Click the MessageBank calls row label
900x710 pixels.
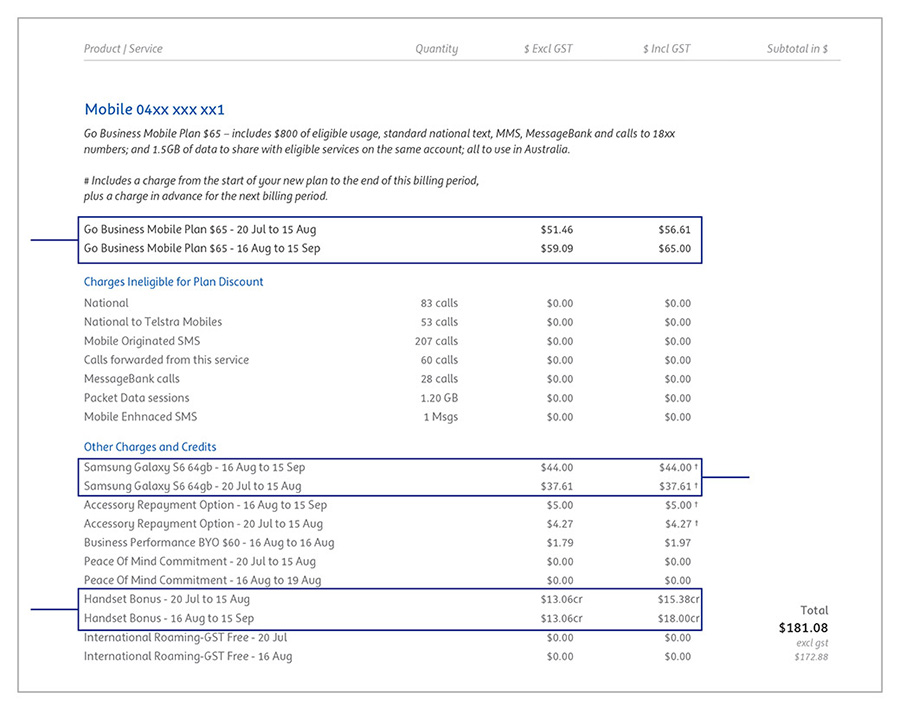click(x=132, y=379)
